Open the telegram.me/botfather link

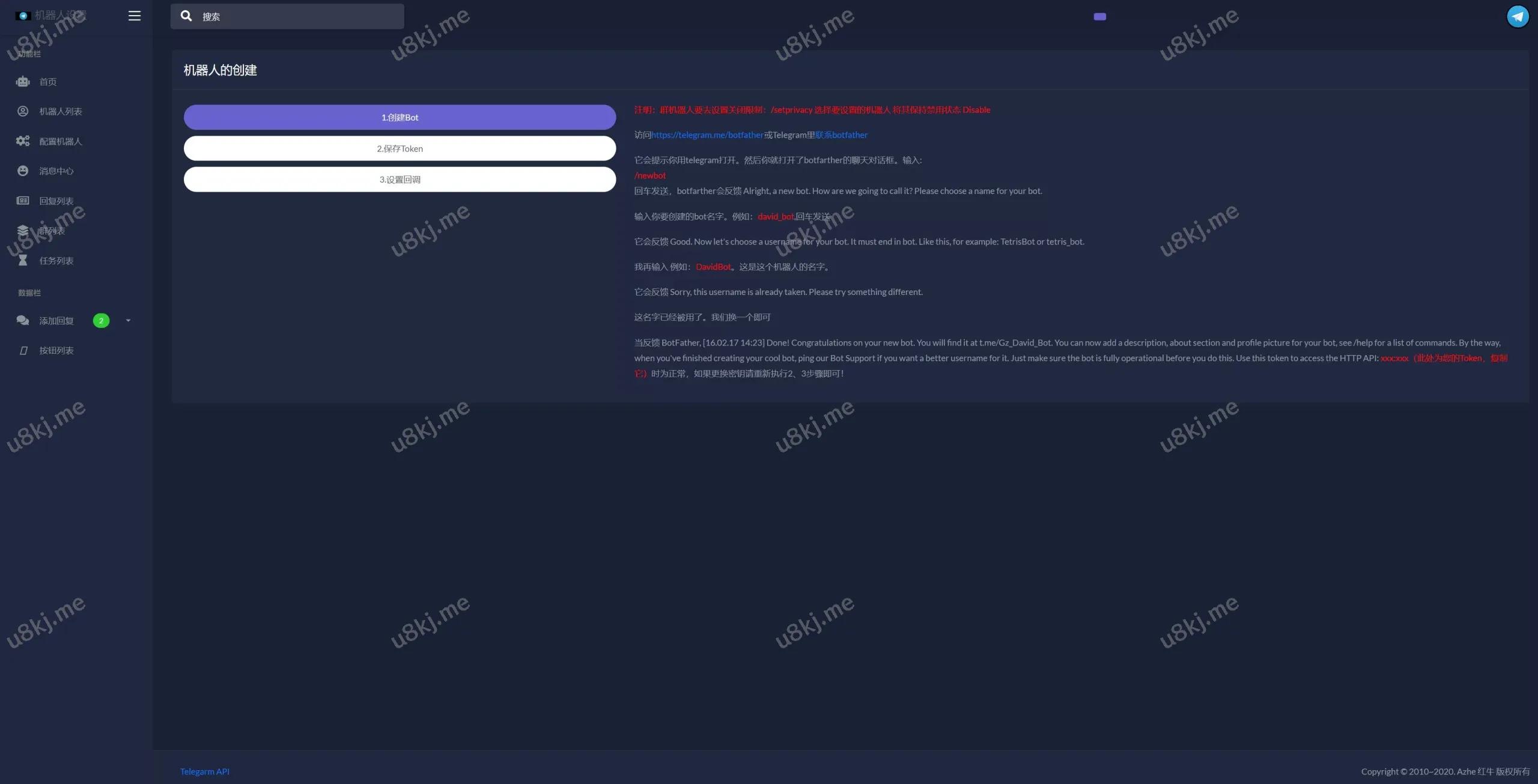point(707,135)
